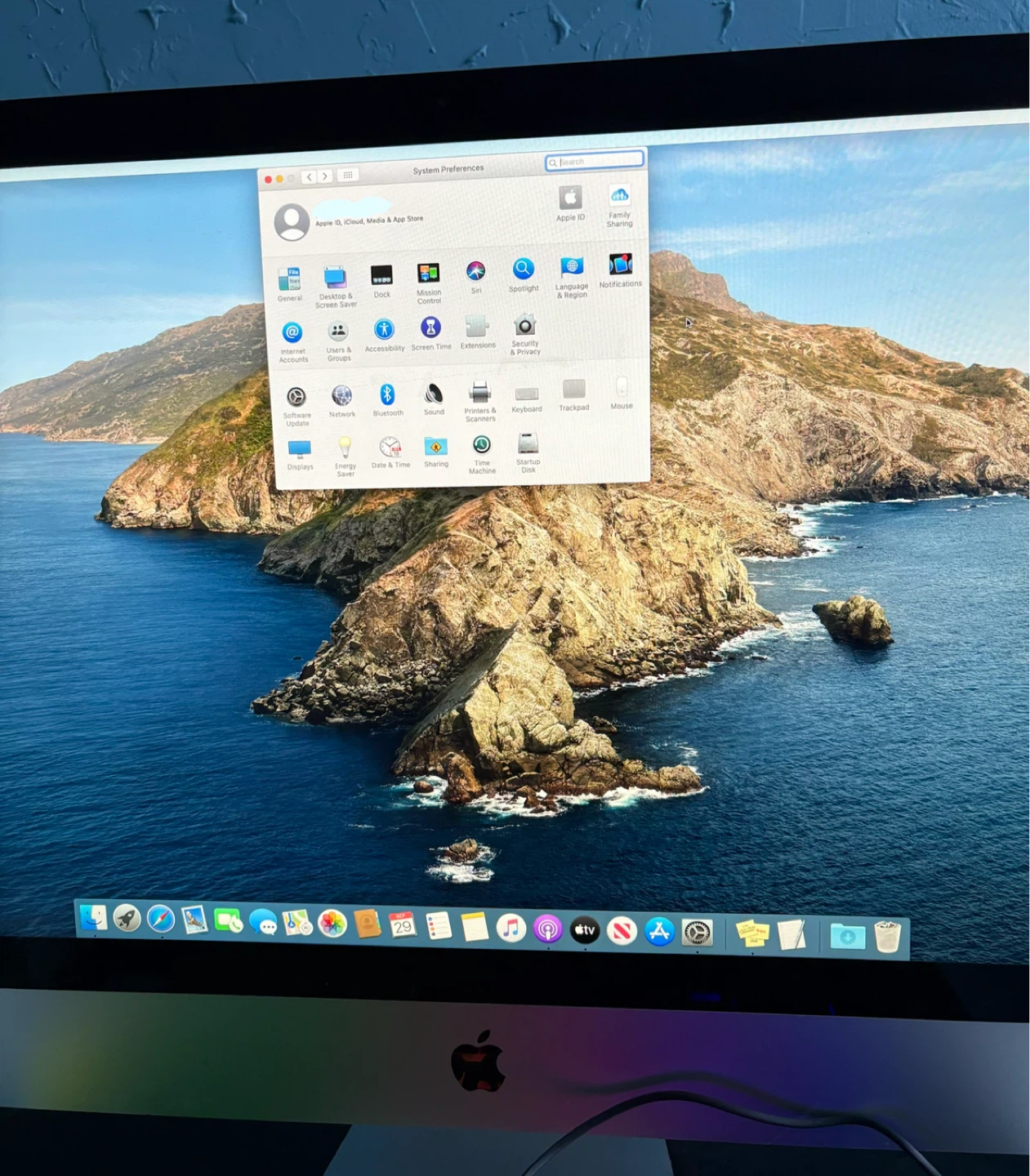This screenshot has width=1030, height=1176.
Task: Open News from the Dock
Action: [622, 931]
